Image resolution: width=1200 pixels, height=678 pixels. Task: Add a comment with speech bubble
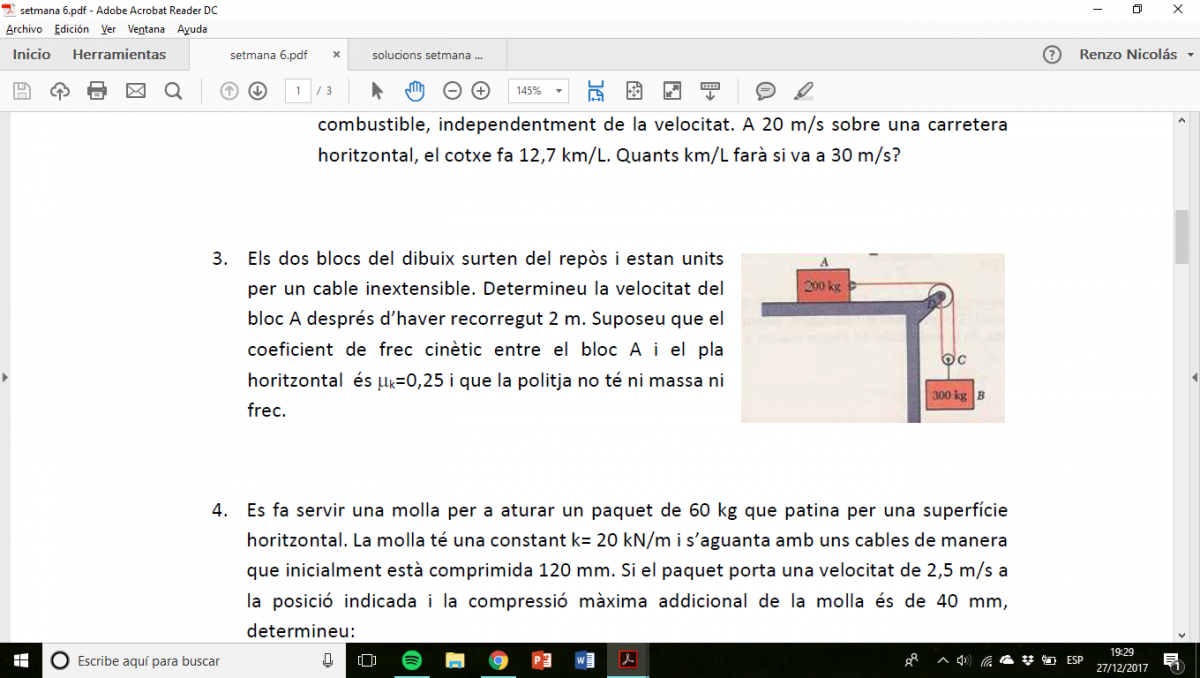pos(765,91)
